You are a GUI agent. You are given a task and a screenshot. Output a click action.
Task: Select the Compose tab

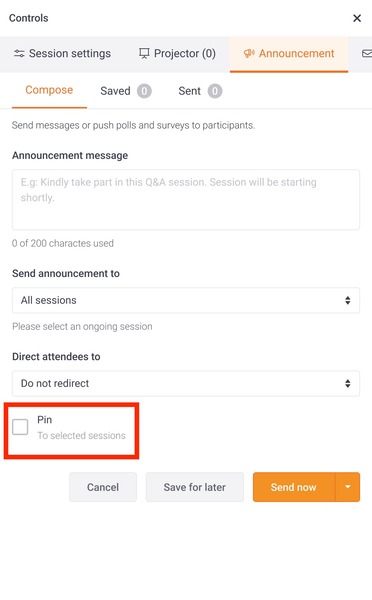point(49,90)
